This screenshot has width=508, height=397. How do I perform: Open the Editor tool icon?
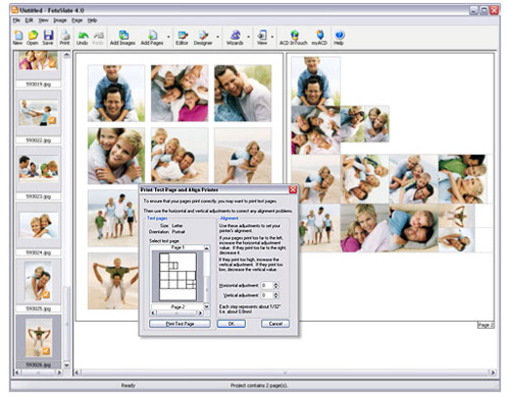(x=182, y=37)
